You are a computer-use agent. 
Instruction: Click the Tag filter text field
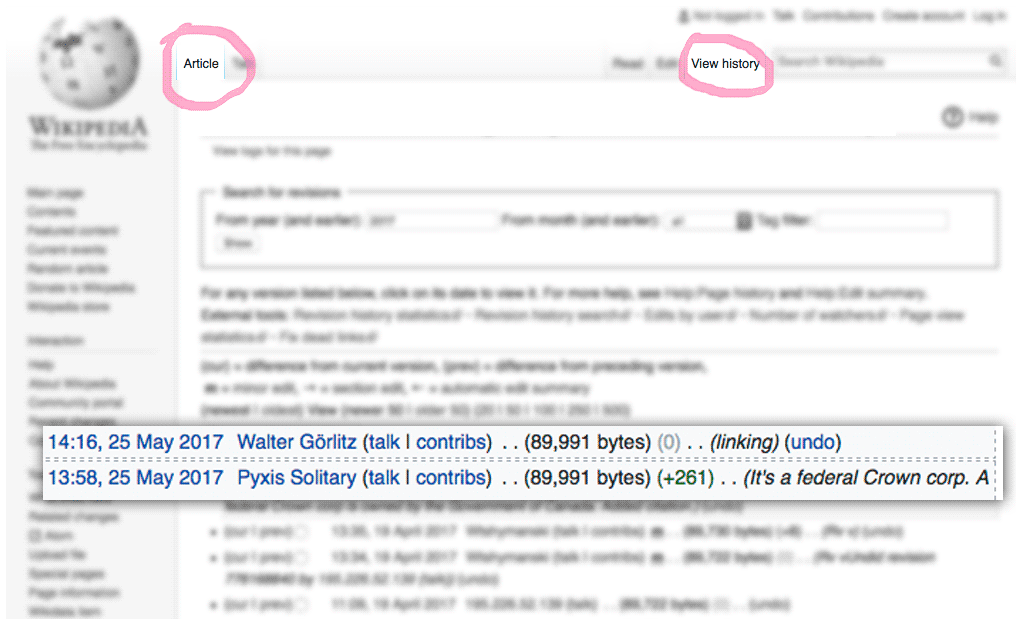[x=882, y=221]
